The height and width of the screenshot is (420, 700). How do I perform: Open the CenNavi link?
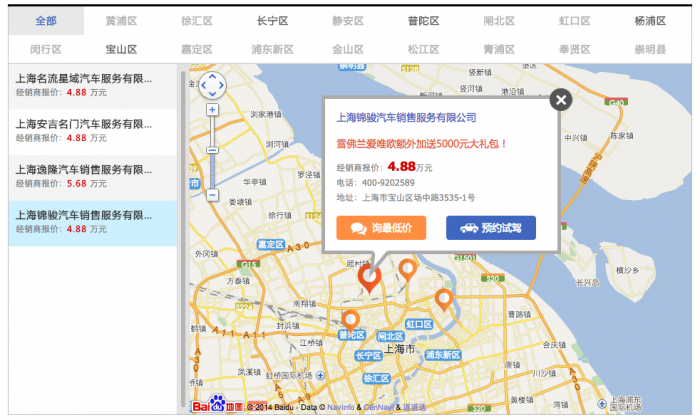pyautogui.click(x=379, y=407)
